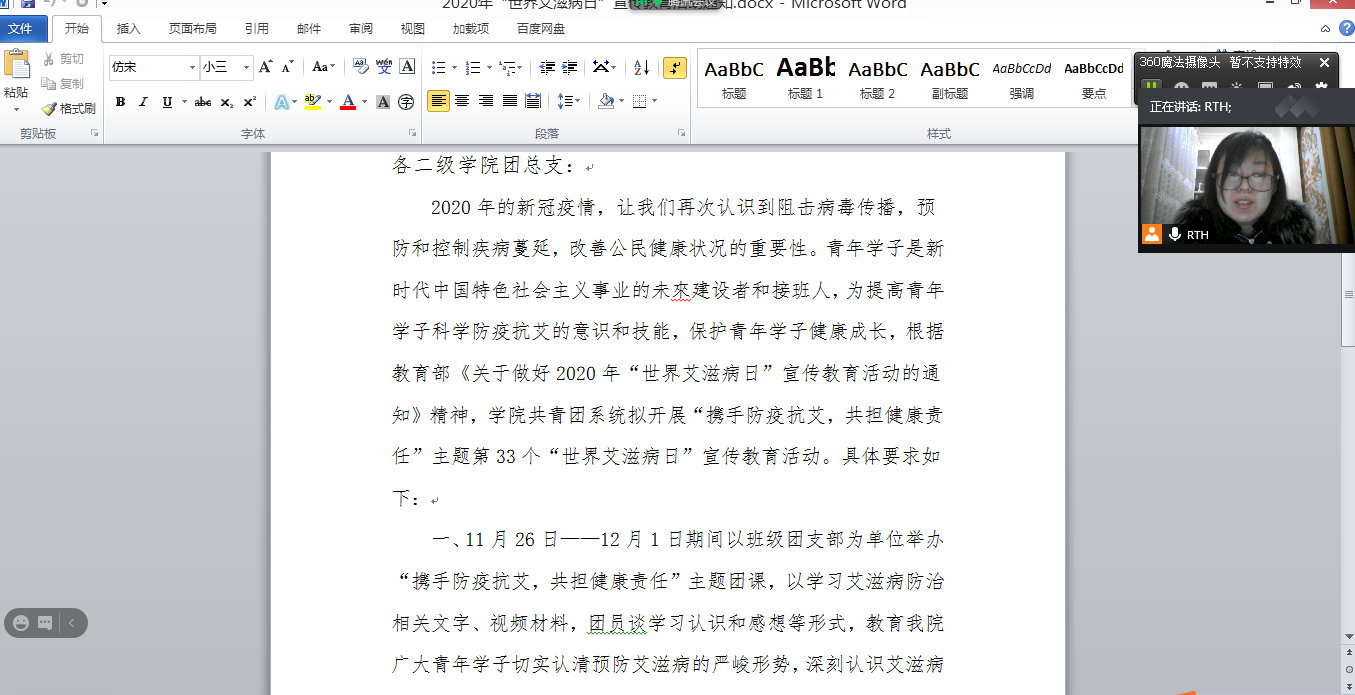
Task: Toggle bold formatting
Action: pyautogui.click(x=120, y=102)
